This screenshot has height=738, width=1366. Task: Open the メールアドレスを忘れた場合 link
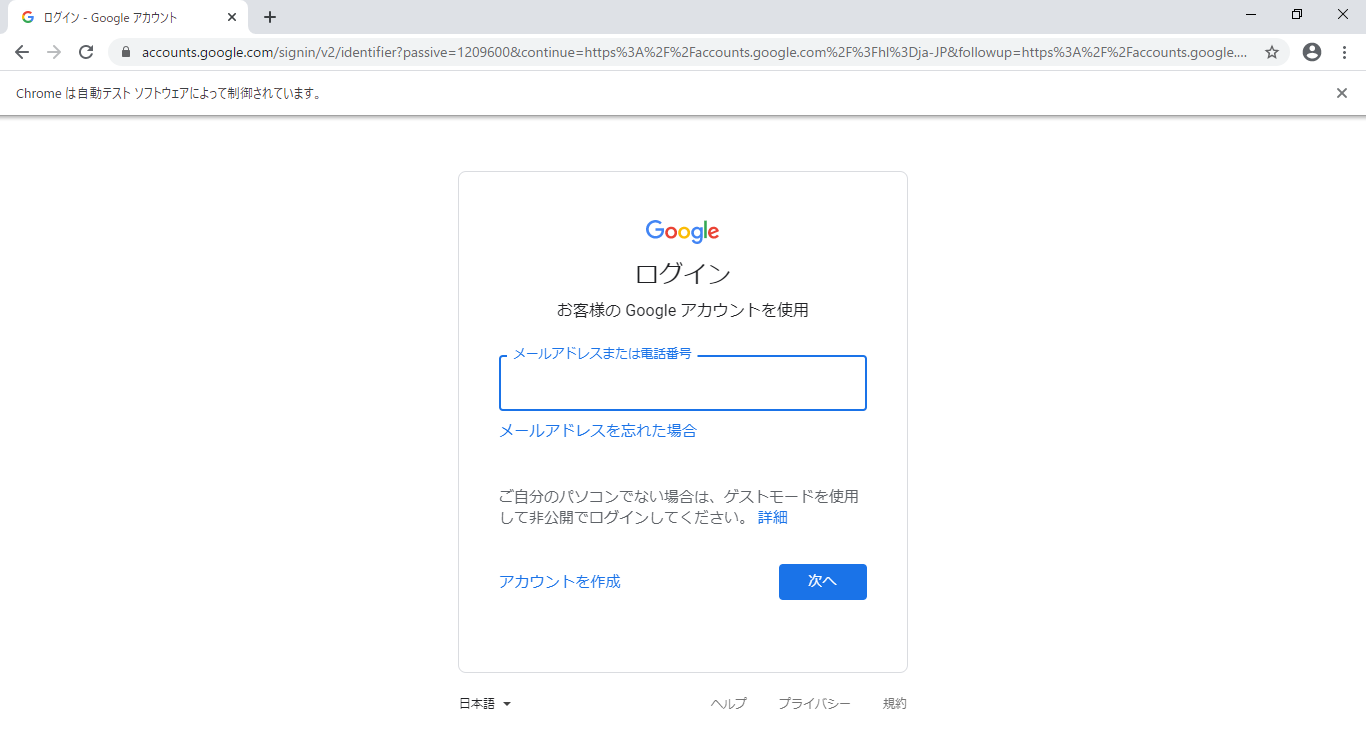598,431
